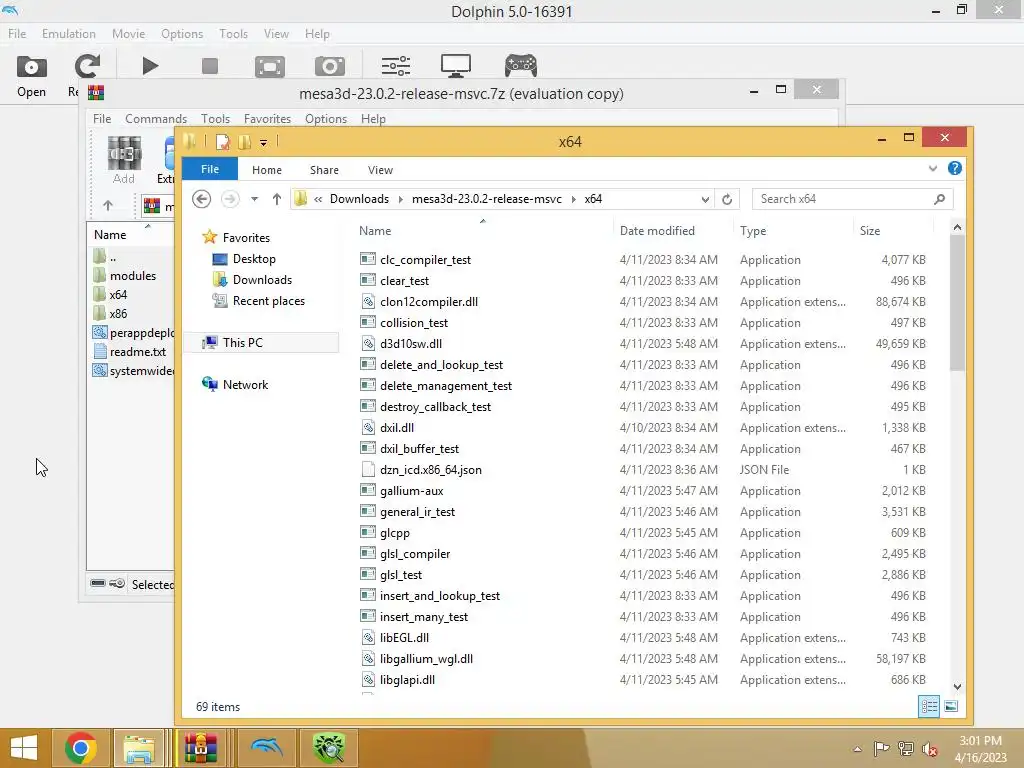
Task: Click WinRAR's Add toolbar icon
Action: click(124, 161)
